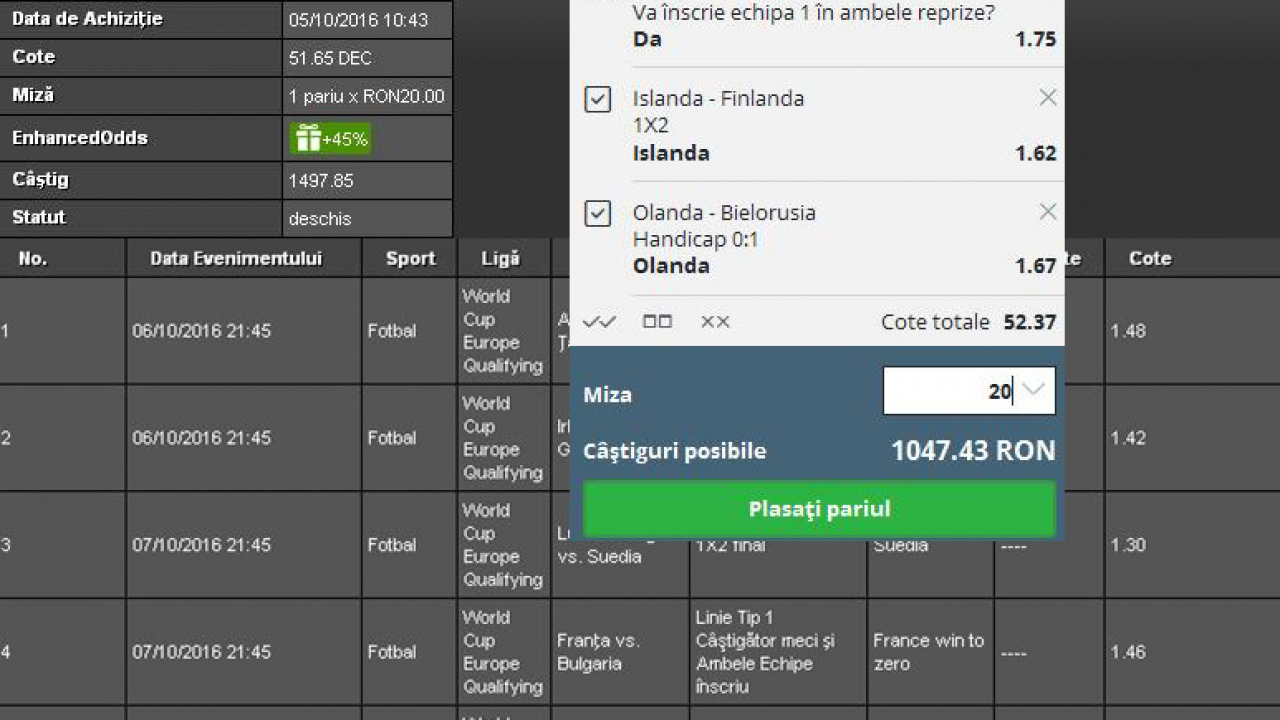This screenshot has height=720, width=1280.
Task: Remove the Islanda - Finlanda selection
Action: tap(1047, 98)
